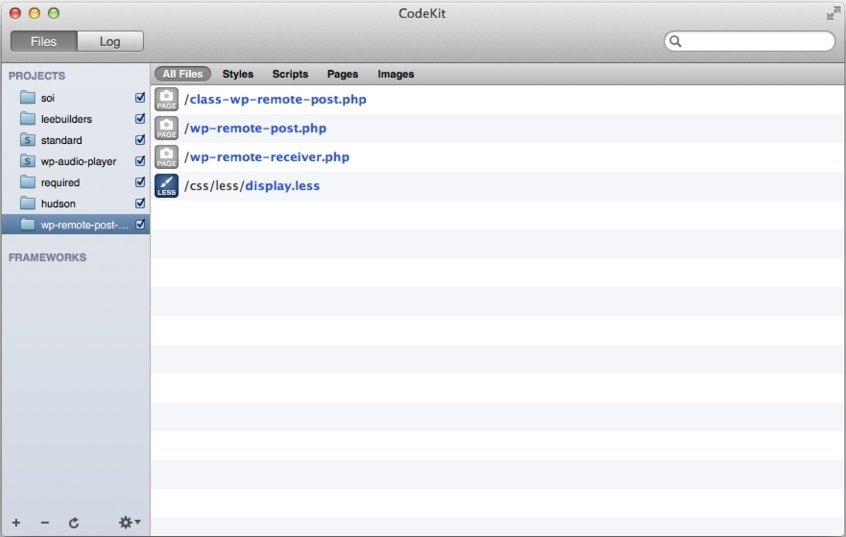Screen dimensions: 846x537
Task: Click the required folder icon
Action: [x=28, y=182]
